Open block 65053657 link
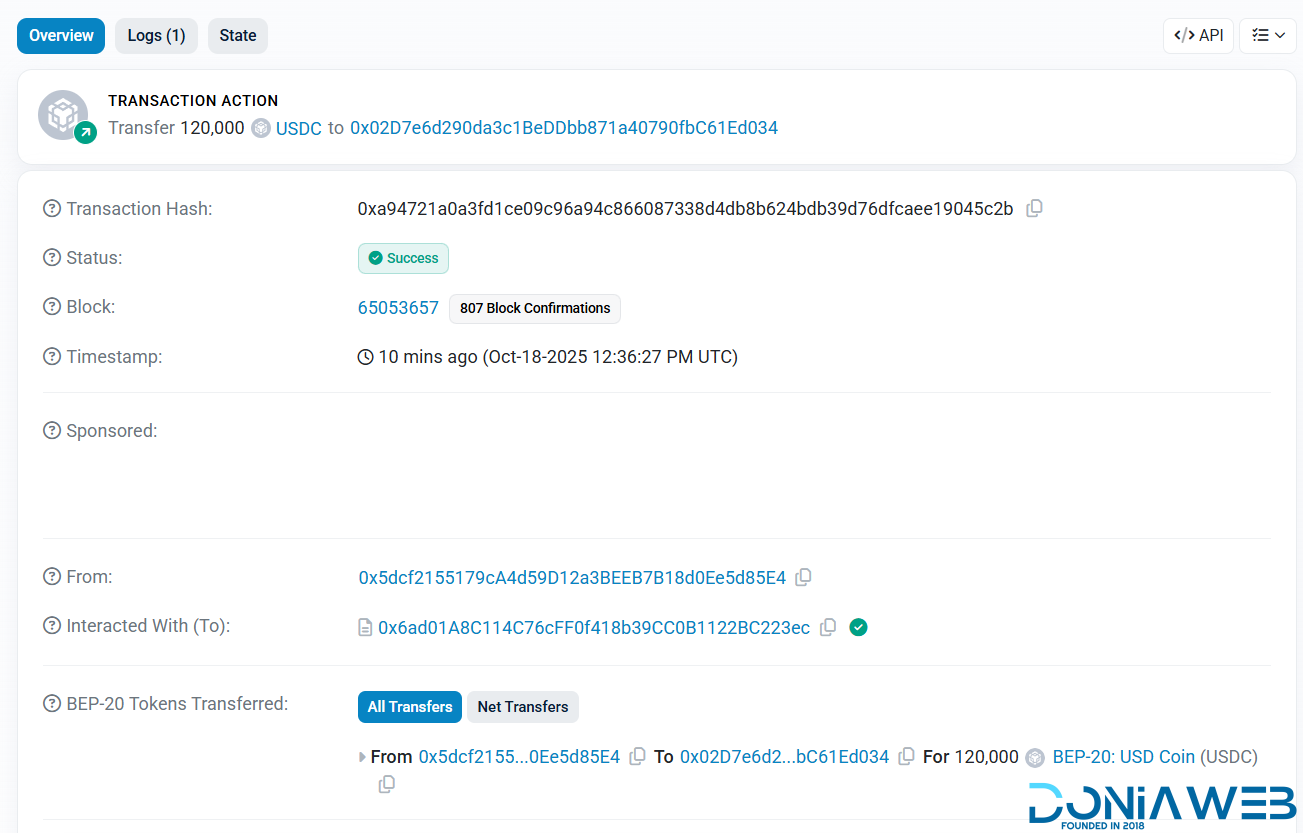Image resolution: width=1303 pixels, height=833 pixels. click(398, 308)
